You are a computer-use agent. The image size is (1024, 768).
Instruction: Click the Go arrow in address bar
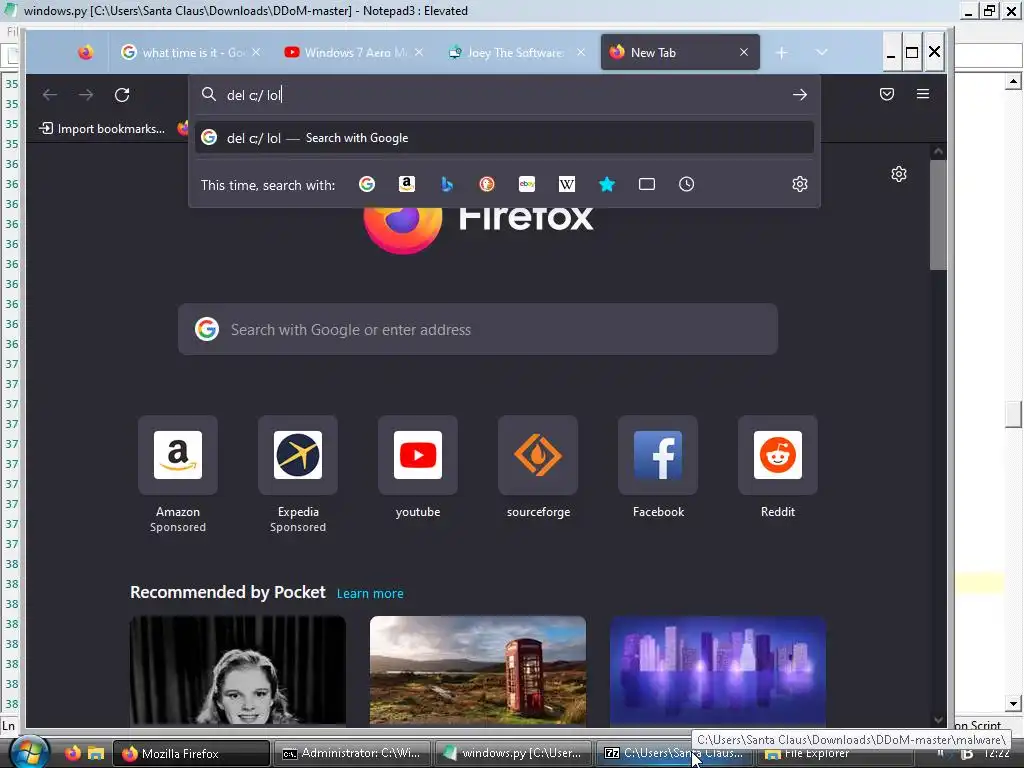(x=799, y=95)
